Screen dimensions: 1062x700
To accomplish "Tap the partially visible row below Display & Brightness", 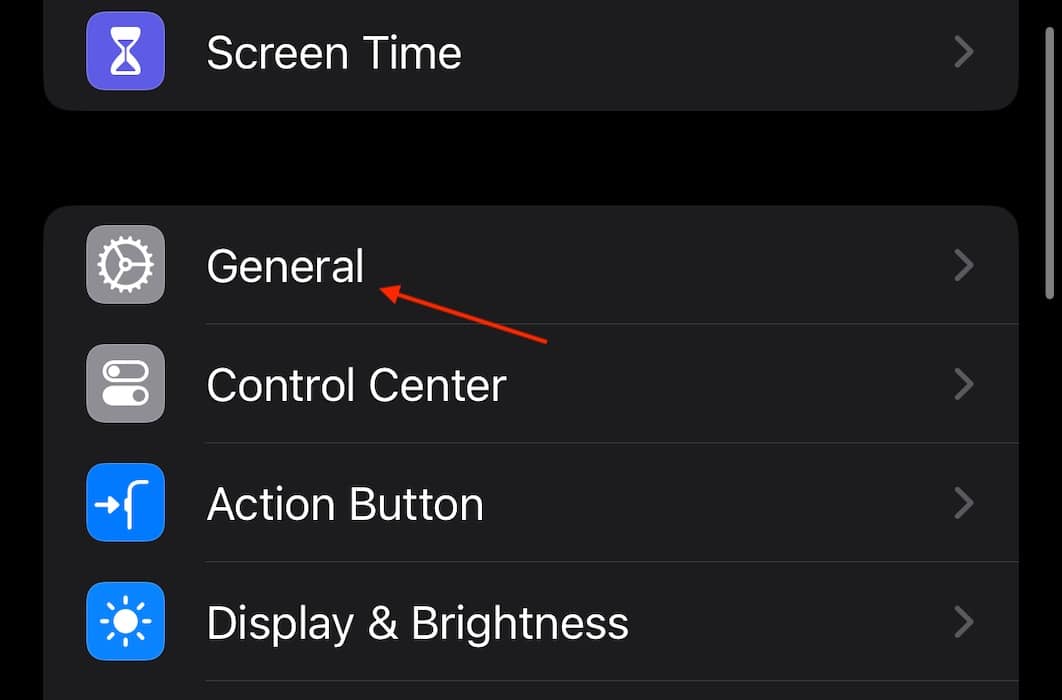I will 530,692.
